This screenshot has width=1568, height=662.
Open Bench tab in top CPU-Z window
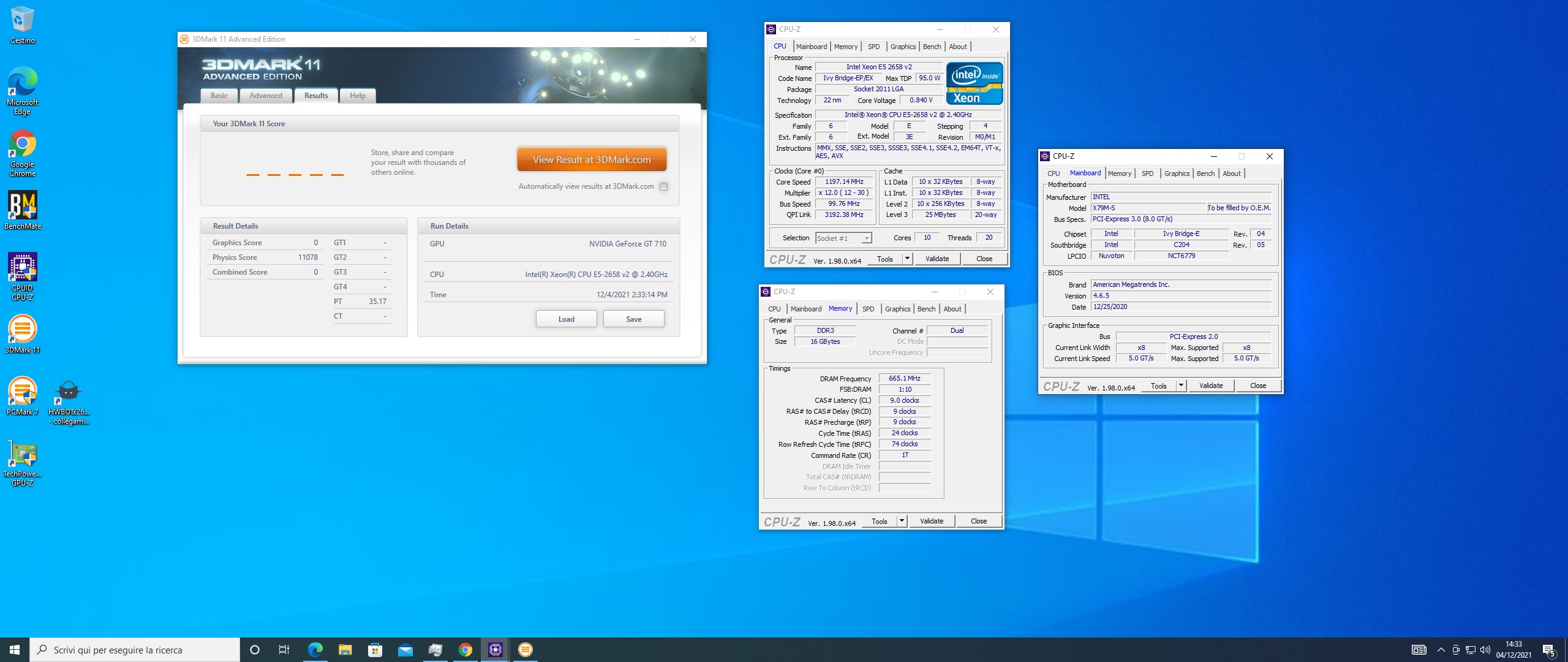point(932,47)
